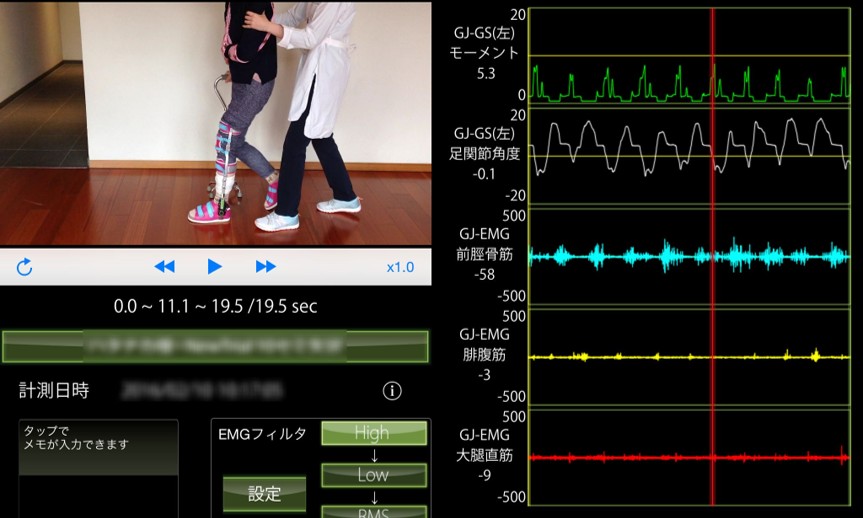Open 設定 settings button

(264, 493)
